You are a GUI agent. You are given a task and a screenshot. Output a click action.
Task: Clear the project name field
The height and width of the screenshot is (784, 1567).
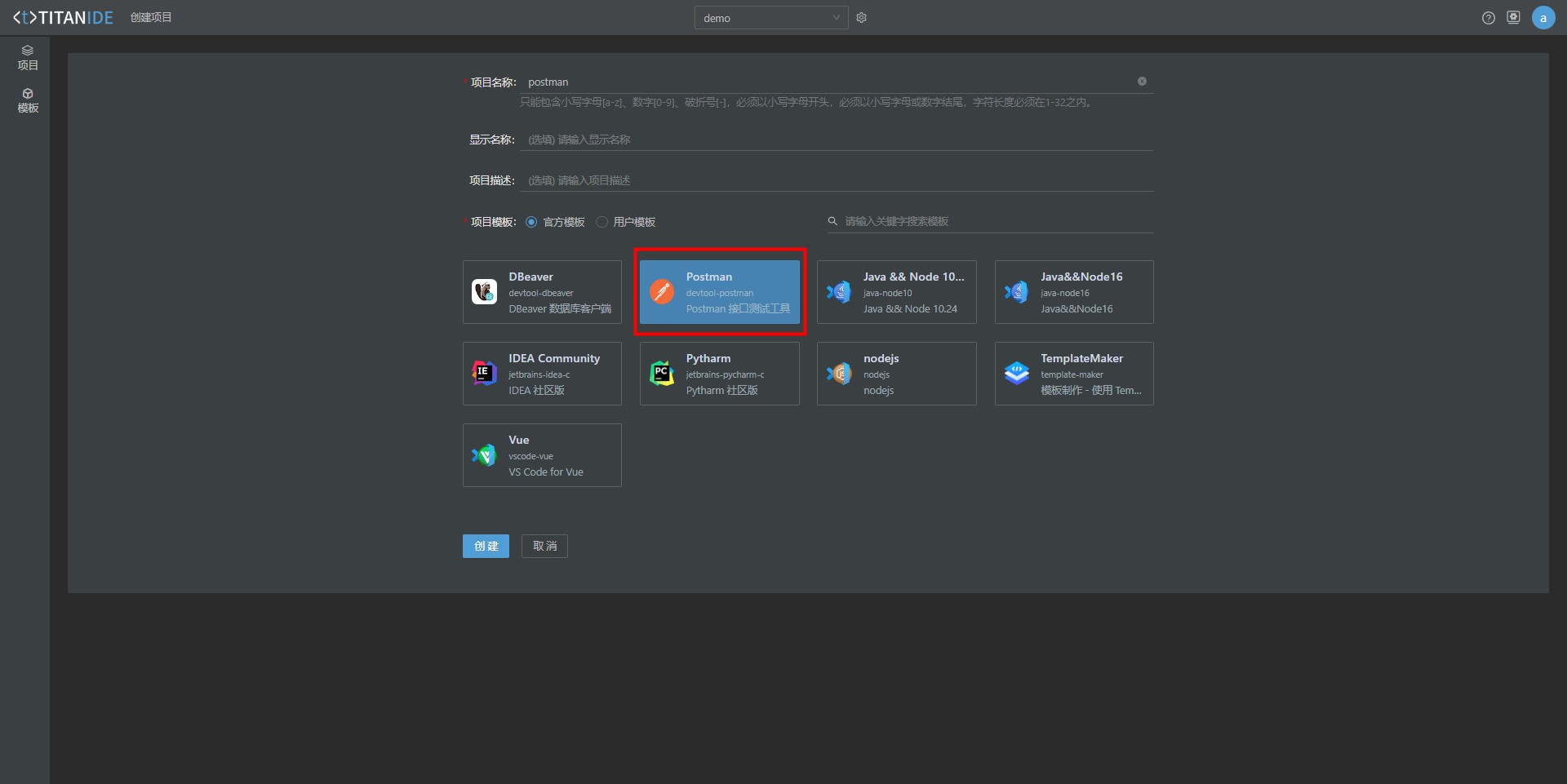[1142, 82]
